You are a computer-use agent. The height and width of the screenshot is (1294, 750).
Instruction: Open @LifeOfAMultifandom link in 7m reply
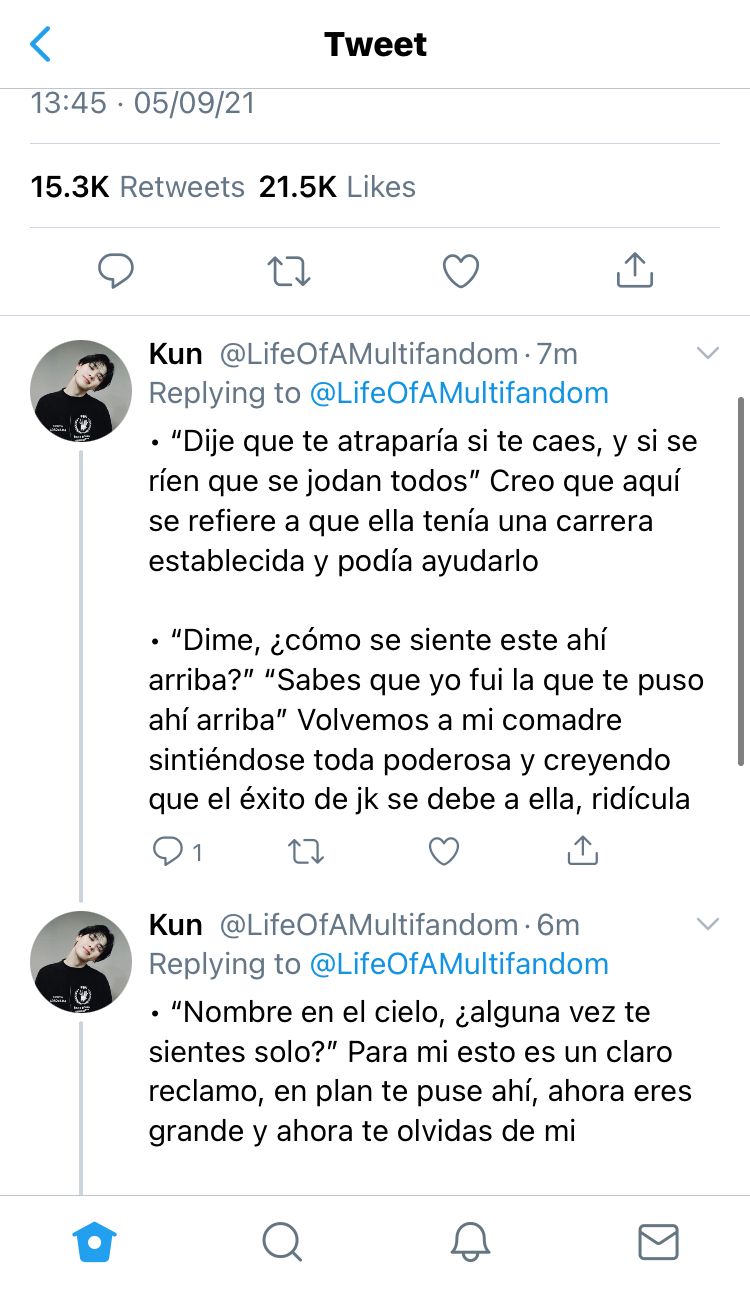tap(459, 393)
